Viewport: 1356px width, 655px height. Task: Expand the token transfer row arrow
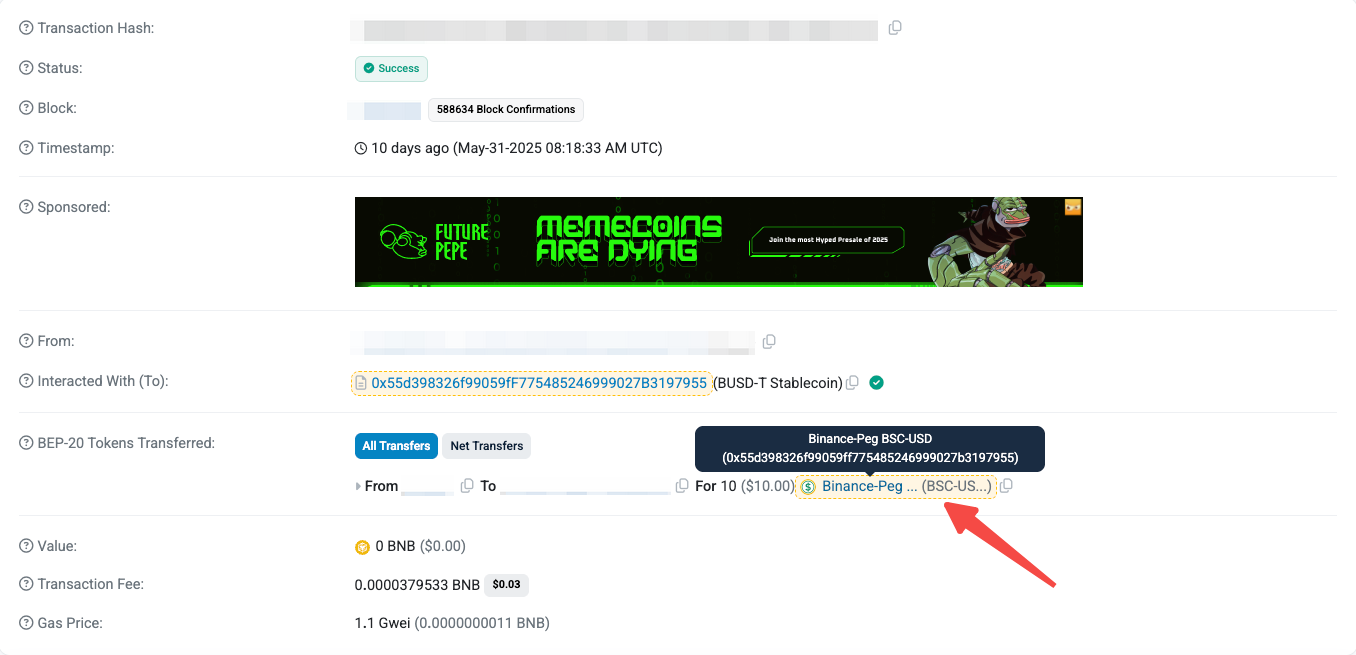click(358, 486)
